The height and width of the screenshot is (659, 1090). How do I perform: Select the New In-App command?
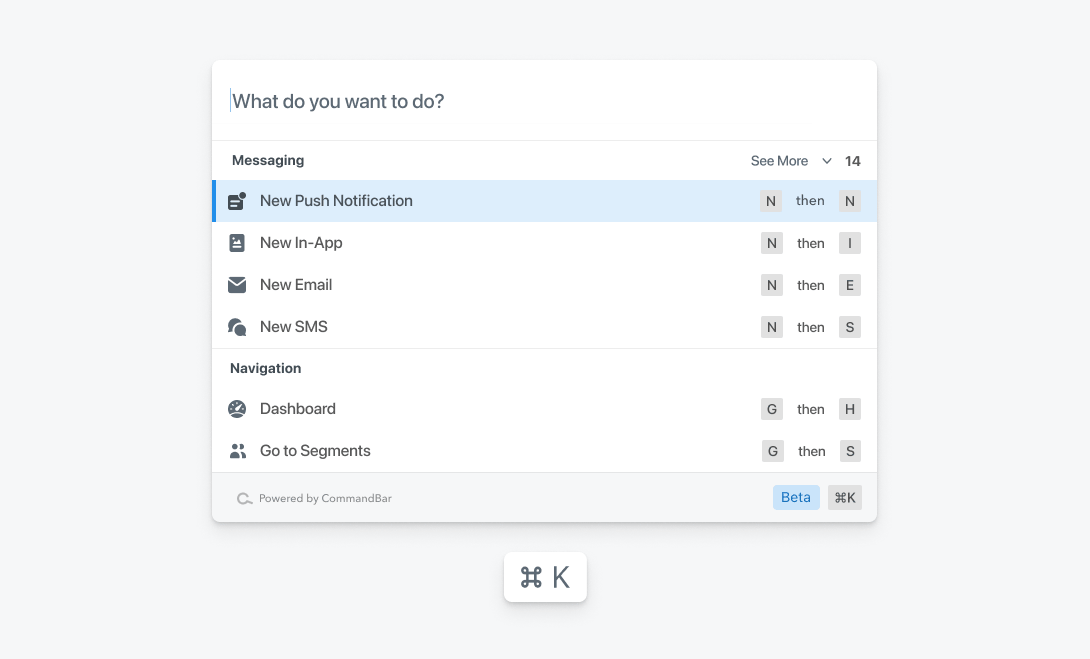click(x=544, y=243)
